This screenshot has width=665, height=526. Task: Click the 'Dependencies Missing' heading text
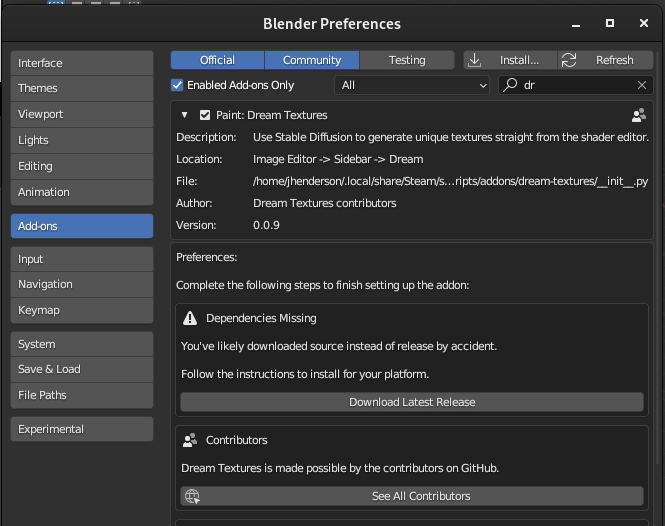tap(261, 318)
